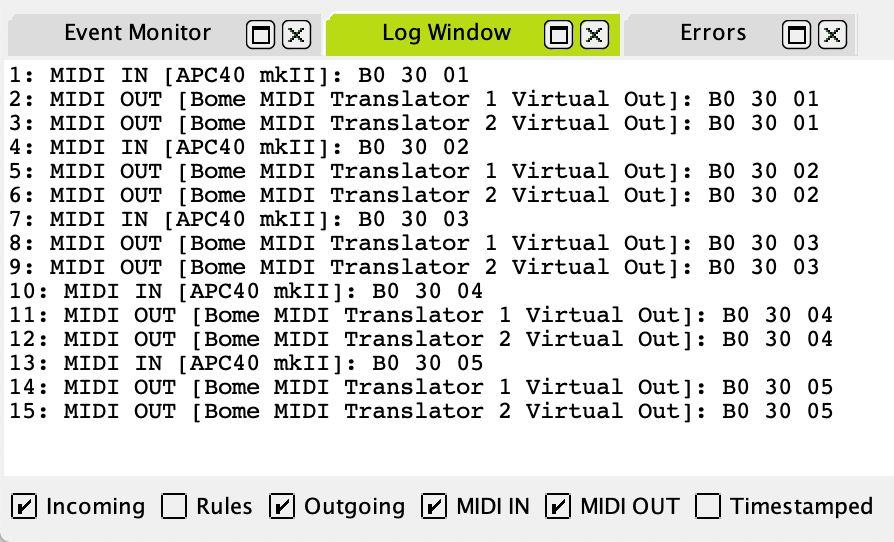Close the Errors panel
This screenshot has height=542, width=894.
[x=832, y=35]
